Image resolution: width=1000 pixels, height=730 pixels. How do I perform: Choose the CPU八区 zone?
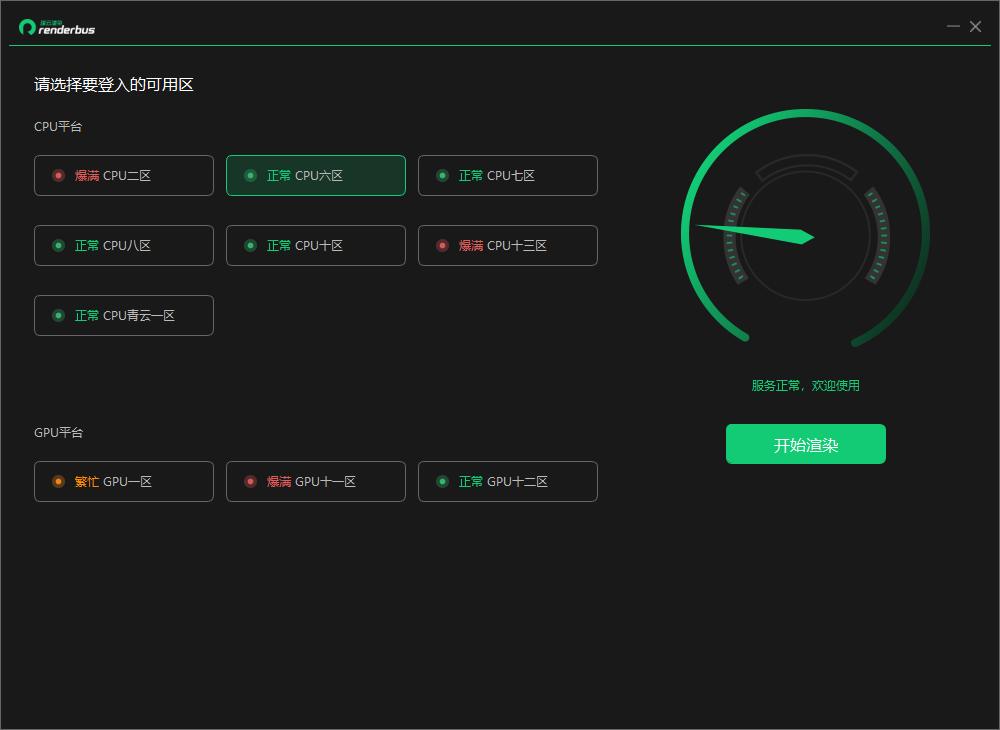[124, 245]
